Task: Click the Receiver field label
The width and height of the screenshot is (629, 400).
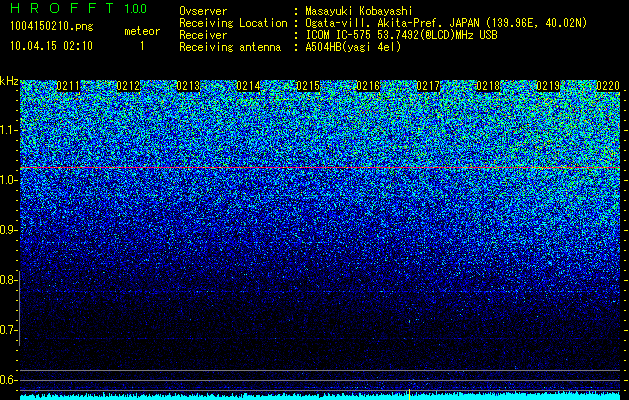Action: tap(203, 35)
